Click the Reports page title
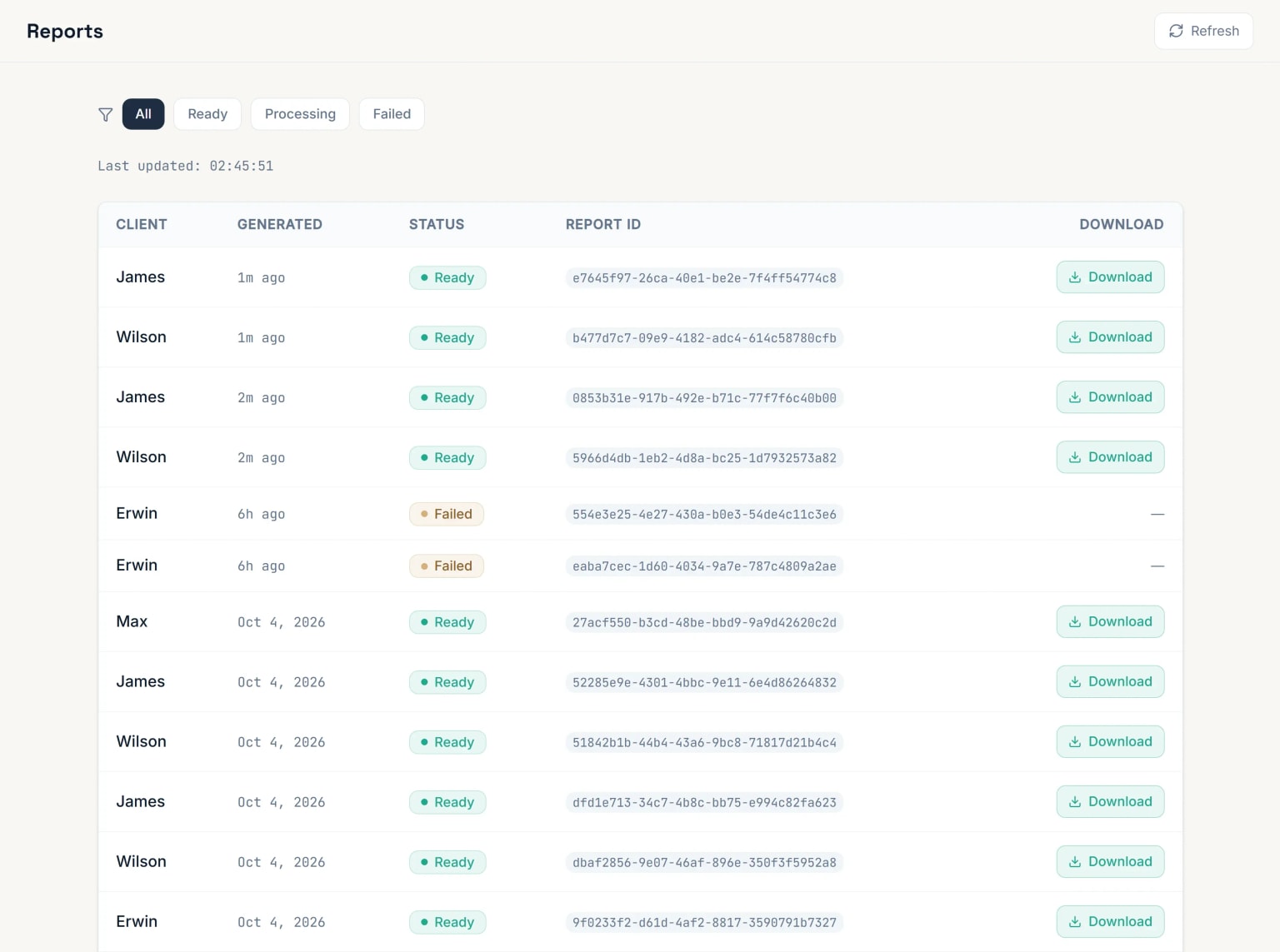Image resolution: width=1280 pixels, height=952 pixels. point(65,31)
